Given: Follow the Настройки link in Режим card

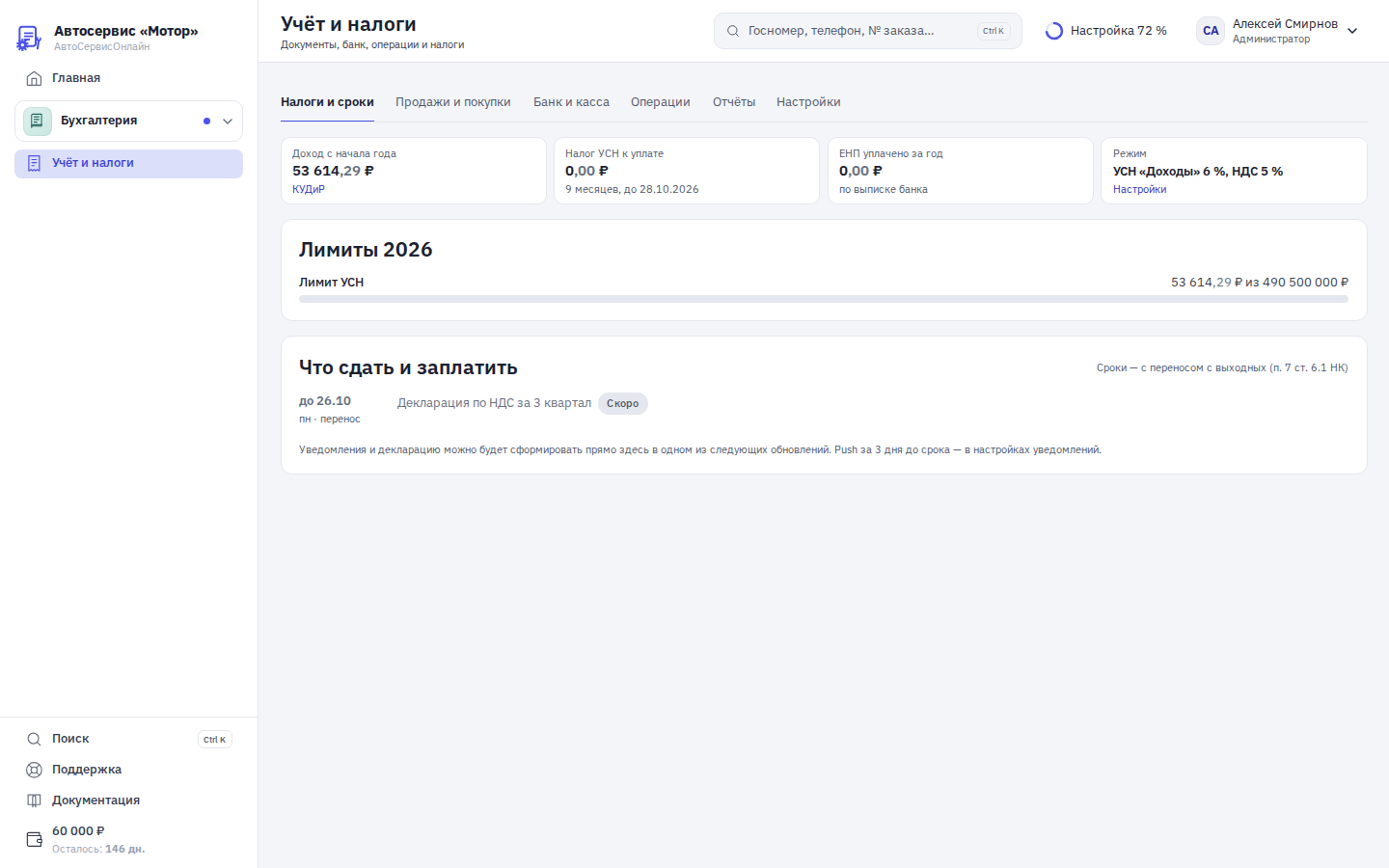Looking at the screenshot, I should pos(1139,189).
